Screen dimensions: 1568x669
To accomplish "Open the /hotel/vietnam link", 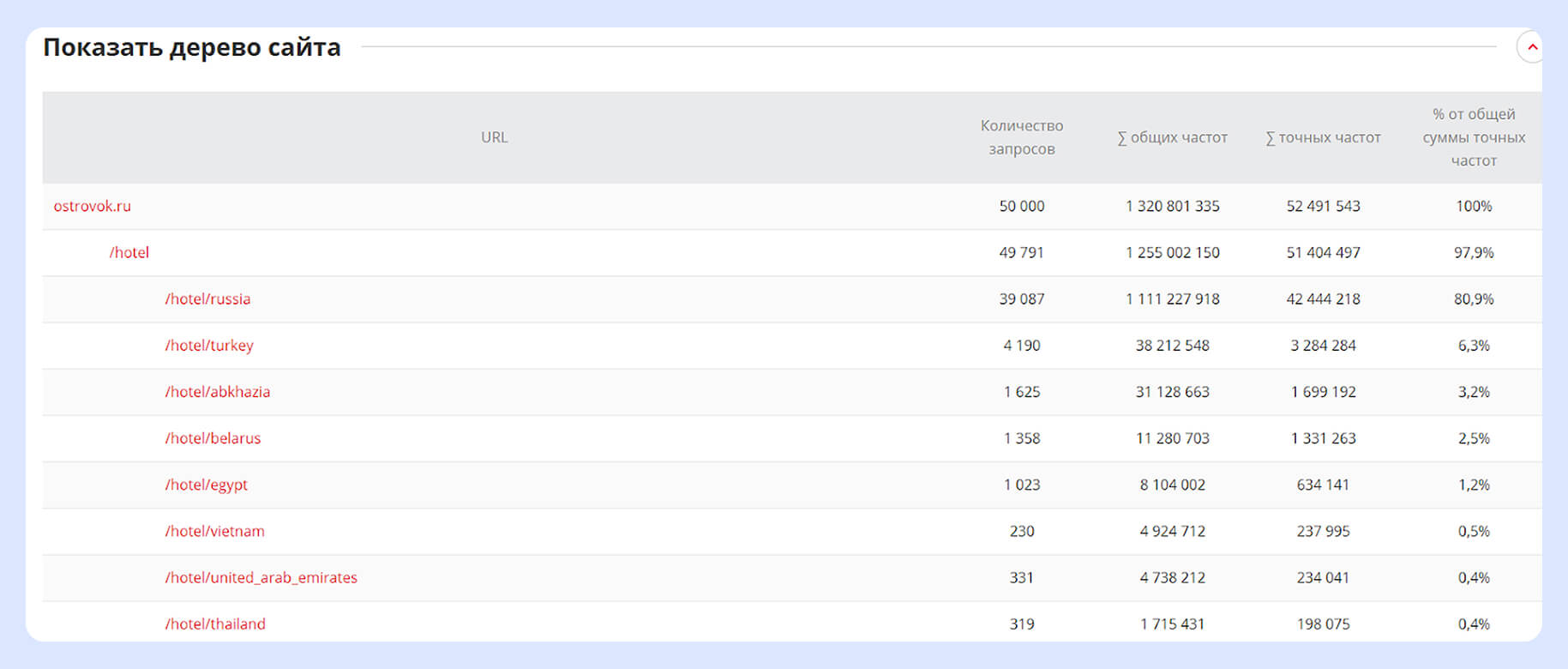I will click(215, 531).
